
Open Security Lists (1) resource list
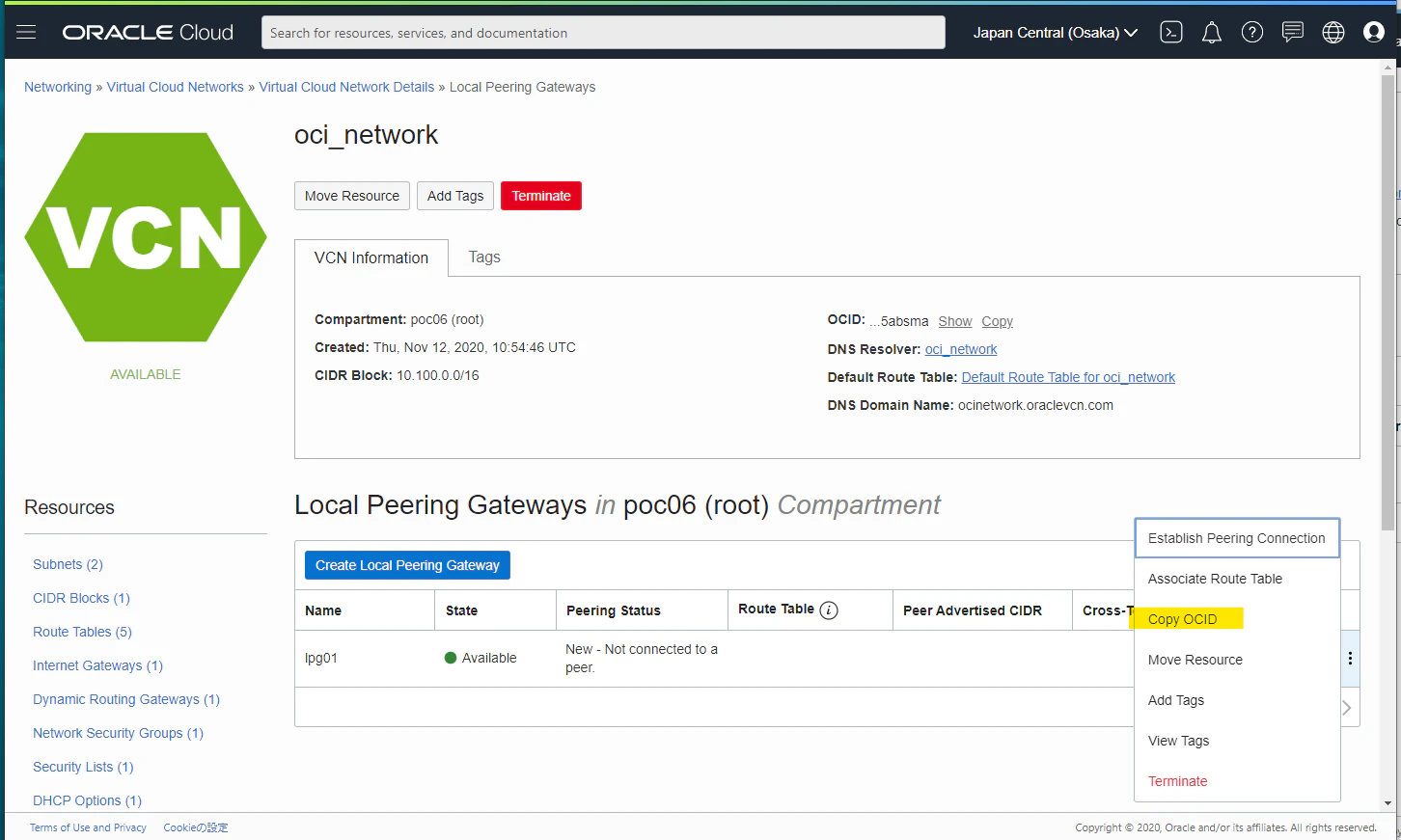coord(83,767)
